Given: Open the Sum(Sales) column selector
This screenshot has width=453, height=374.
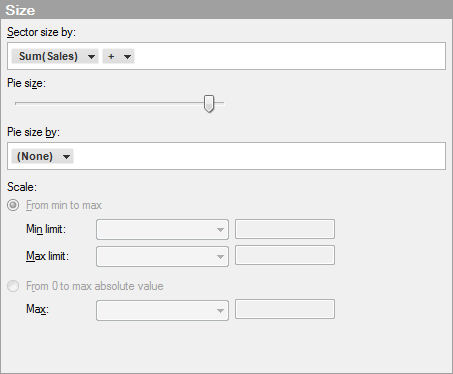Looking at the screenshot, I should 55,56.
